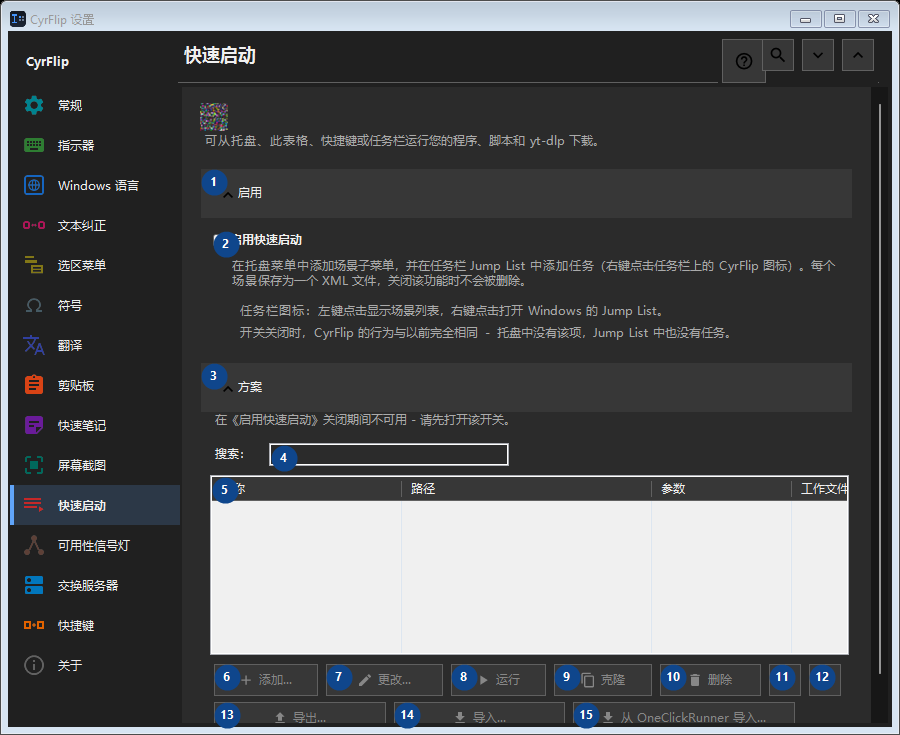900x735 pixels.
Task: Focus the 搜索 search field
Action: tap(389, 454)
